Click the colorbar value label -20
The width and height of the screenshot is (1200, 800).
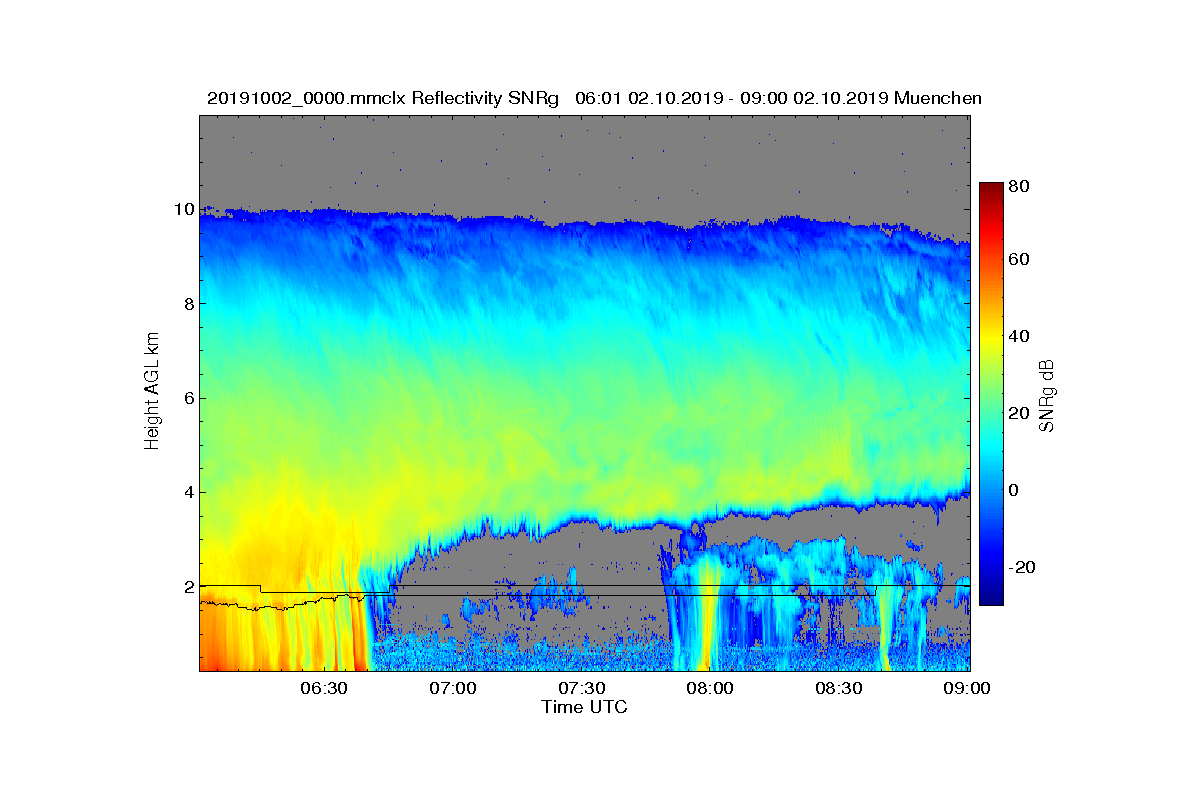[1023, 567]
